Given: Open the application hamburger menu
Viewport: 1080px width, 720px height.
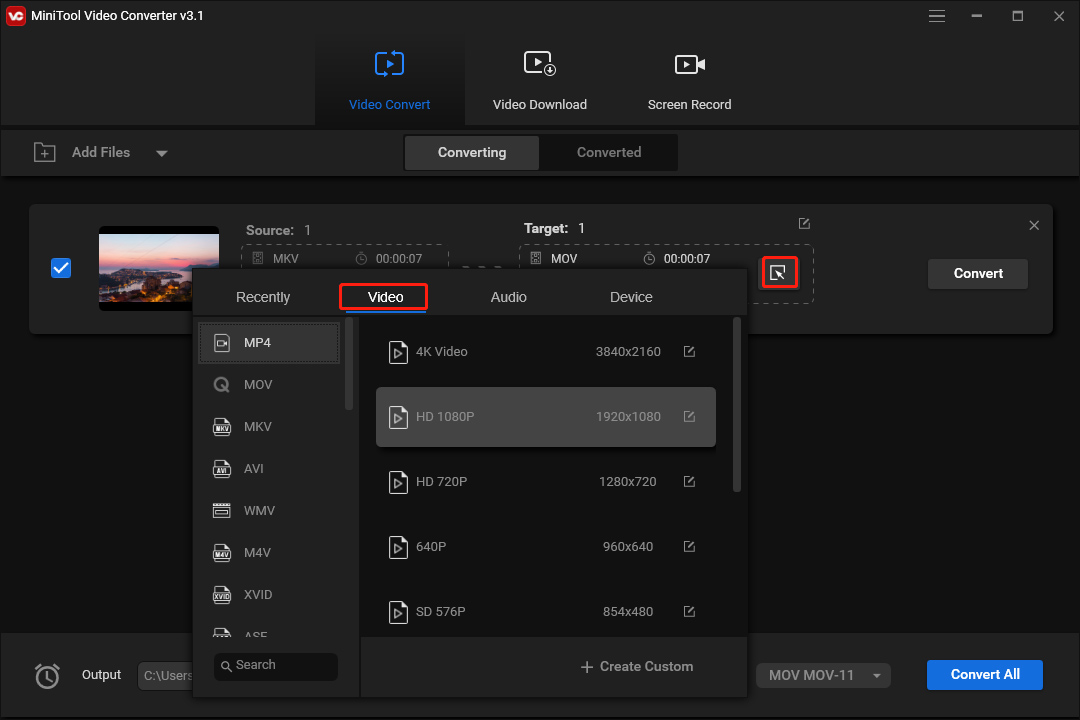Looking at the screenshot, I should 937,16.
